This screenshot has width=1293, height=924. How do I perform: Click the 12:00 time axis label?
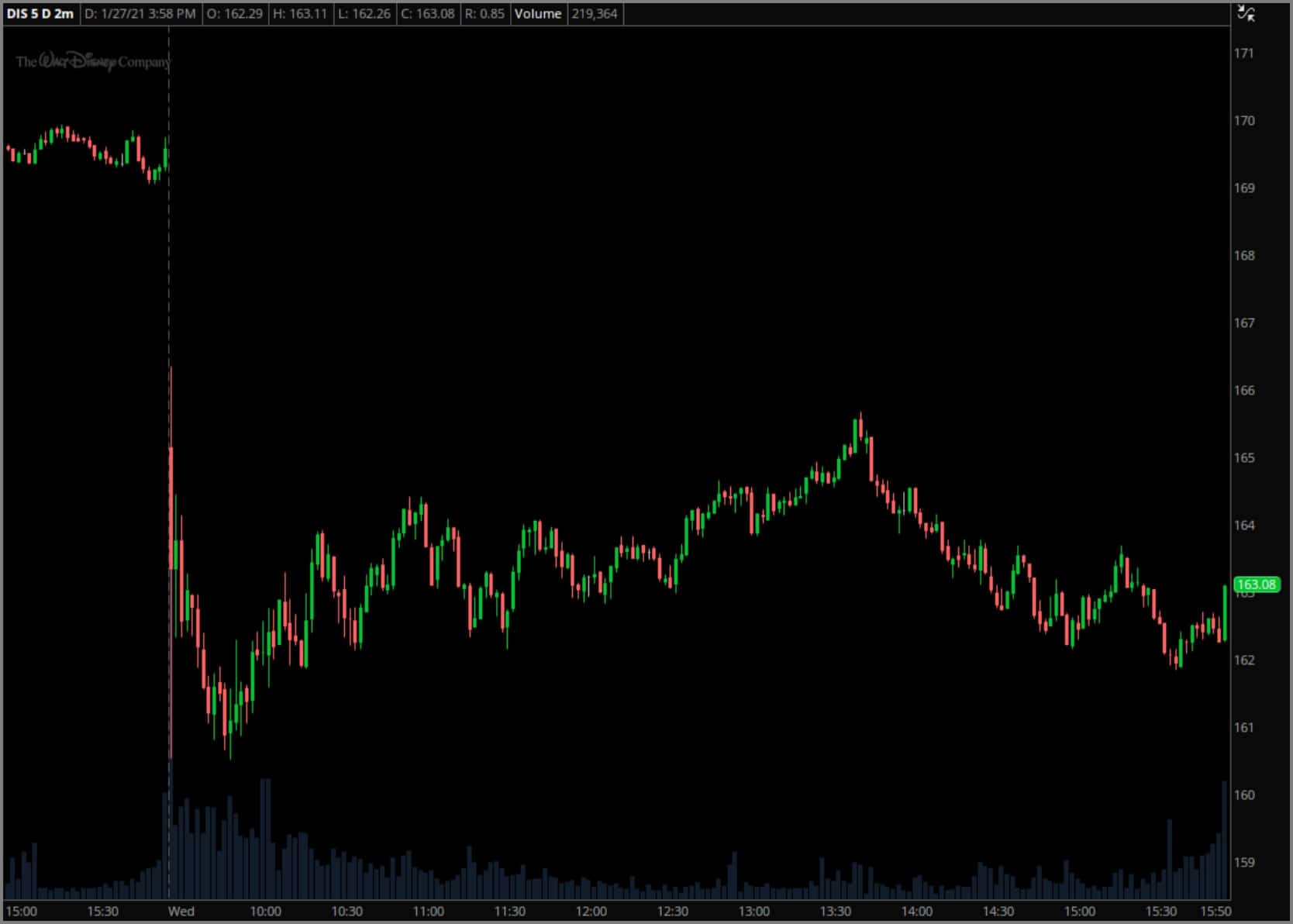591,912
